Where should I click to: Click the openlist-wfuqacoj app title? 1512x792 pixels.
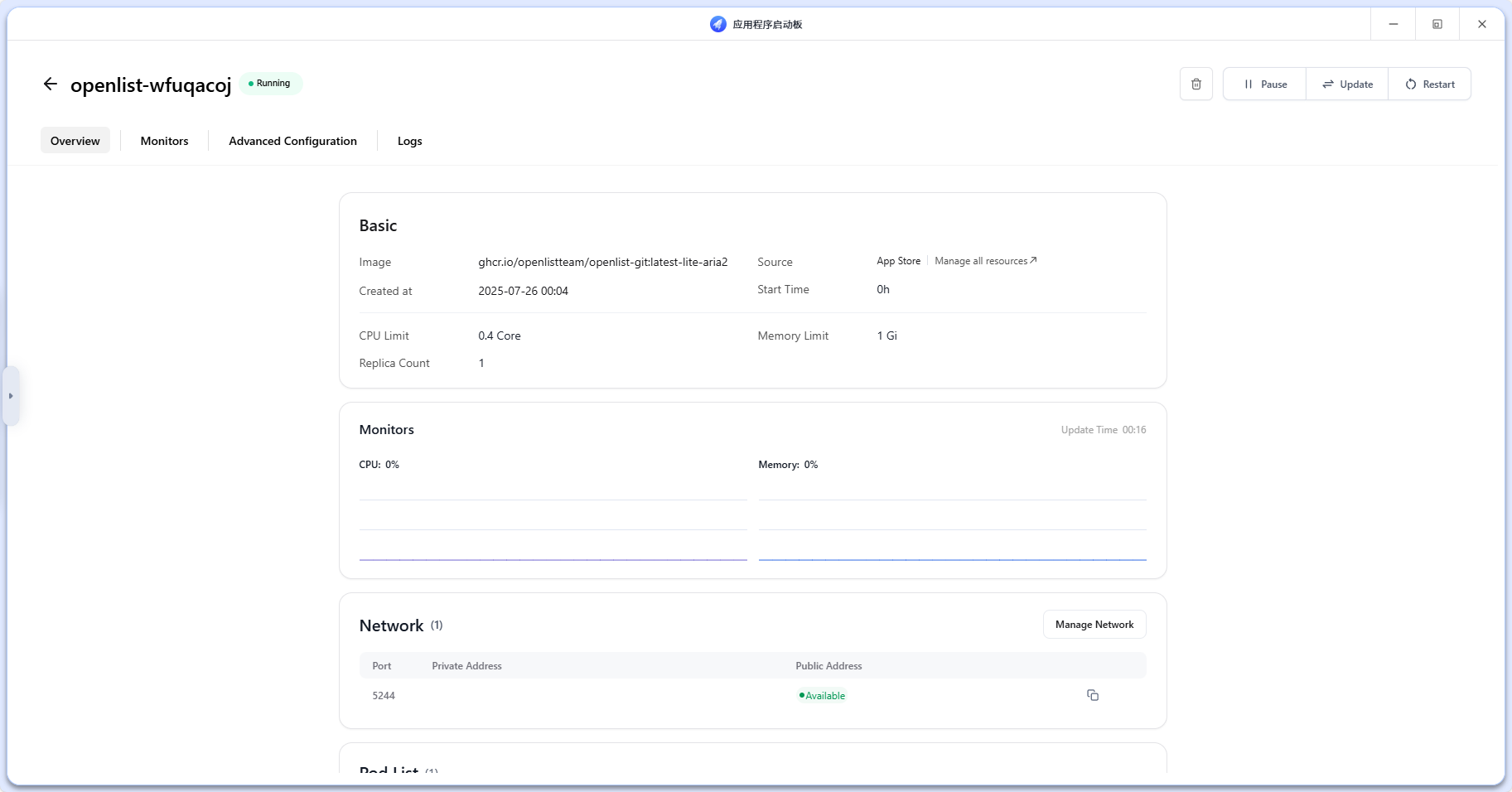pyautogui.click(x=151, y=85)
